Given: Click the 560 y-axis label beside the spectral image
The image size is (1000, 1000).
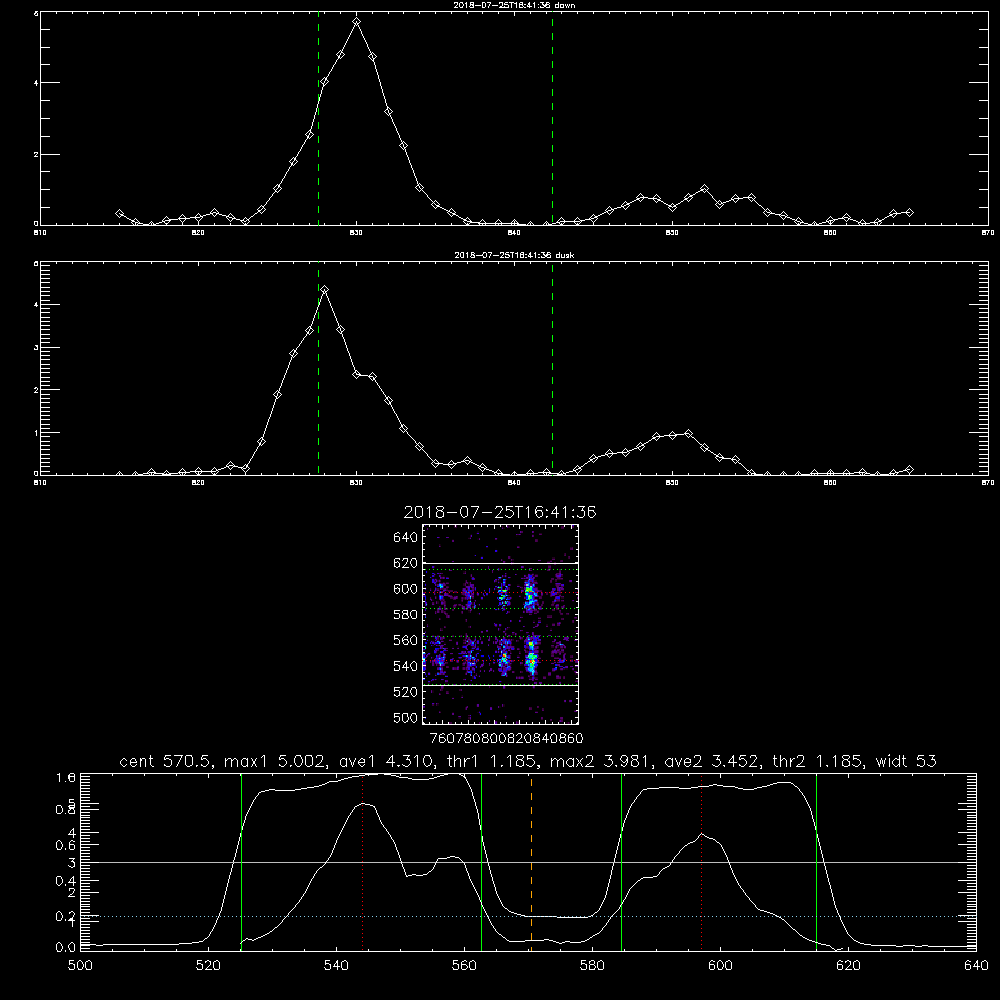Looking at the screenshot, I should (x=406, y=640).
